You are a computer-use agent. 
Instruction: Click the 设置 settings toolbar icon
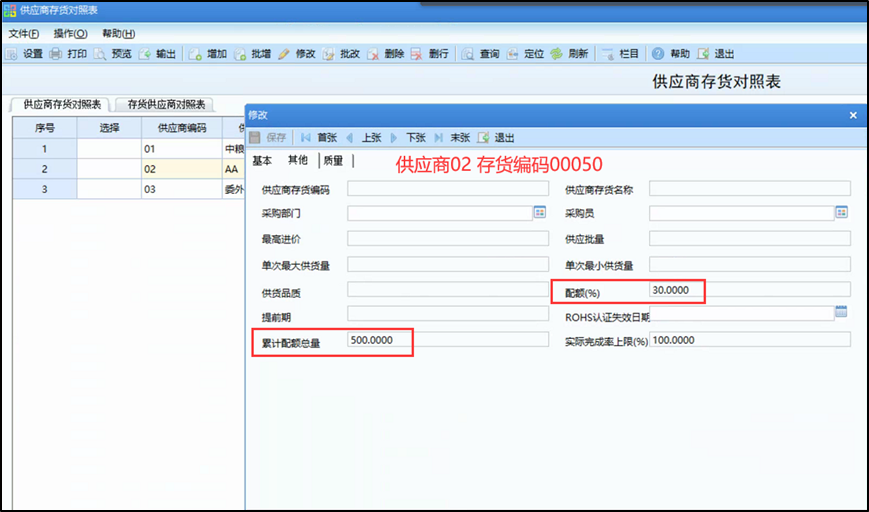point(12,54)
